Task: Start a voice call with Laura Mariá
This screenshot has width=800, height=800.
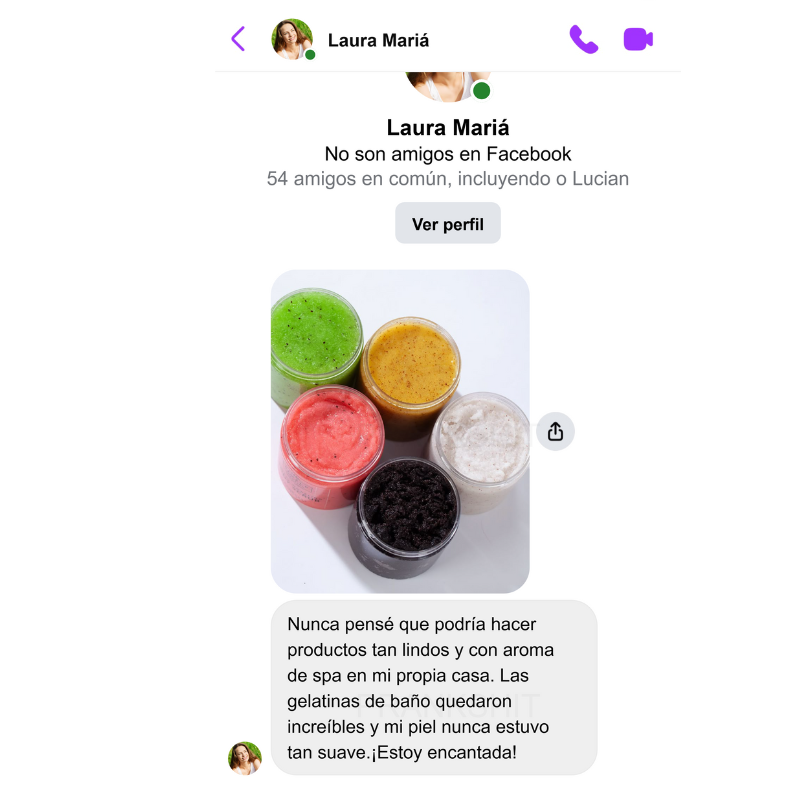Action: coord(583,39)
